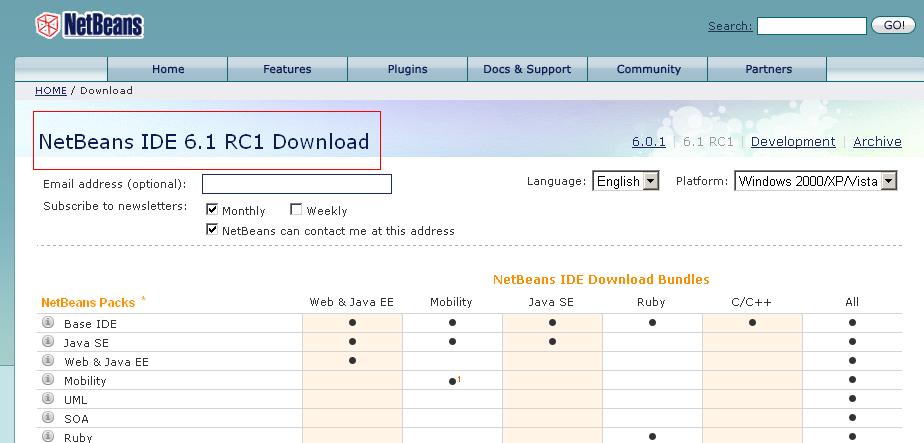924x443 pixels.
Task: Click info icon beside UML
Action: (48, 398)
